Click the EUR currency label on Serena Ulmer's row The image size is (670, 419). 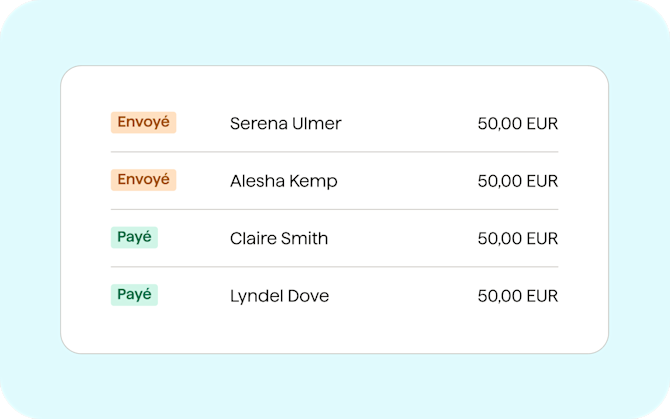tap(542, 124)
